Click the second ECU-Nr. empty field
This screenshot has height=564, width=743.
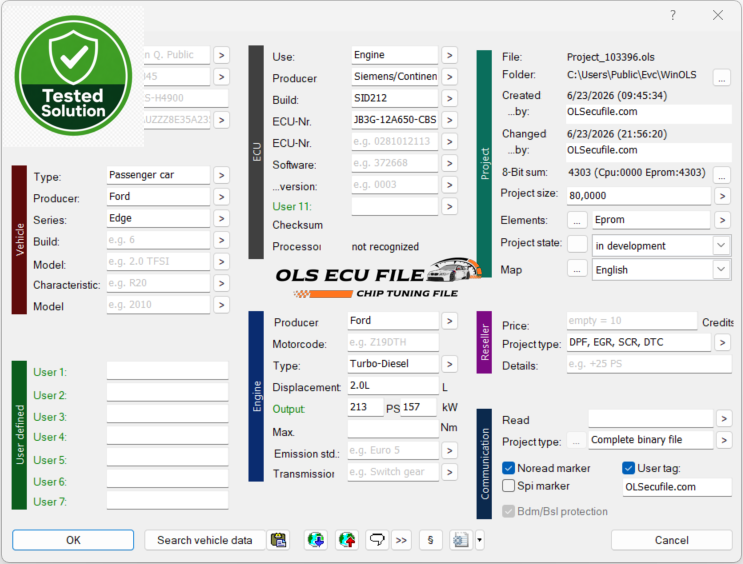pyautogui.click(x=394, y=142)
